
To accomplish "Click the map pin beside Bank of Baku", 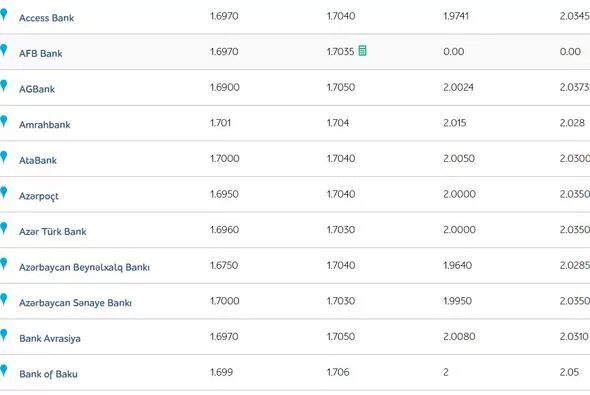I will coord(3,371).
